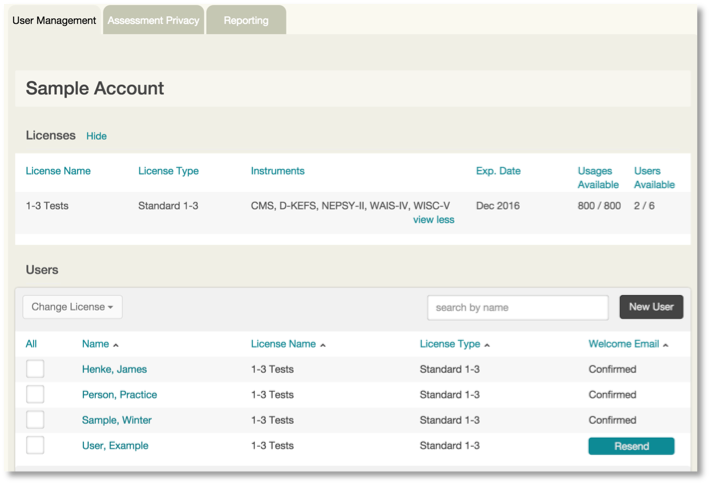The image size is (711, 485).
Task: Select All users link
Action: click(31, 344)
